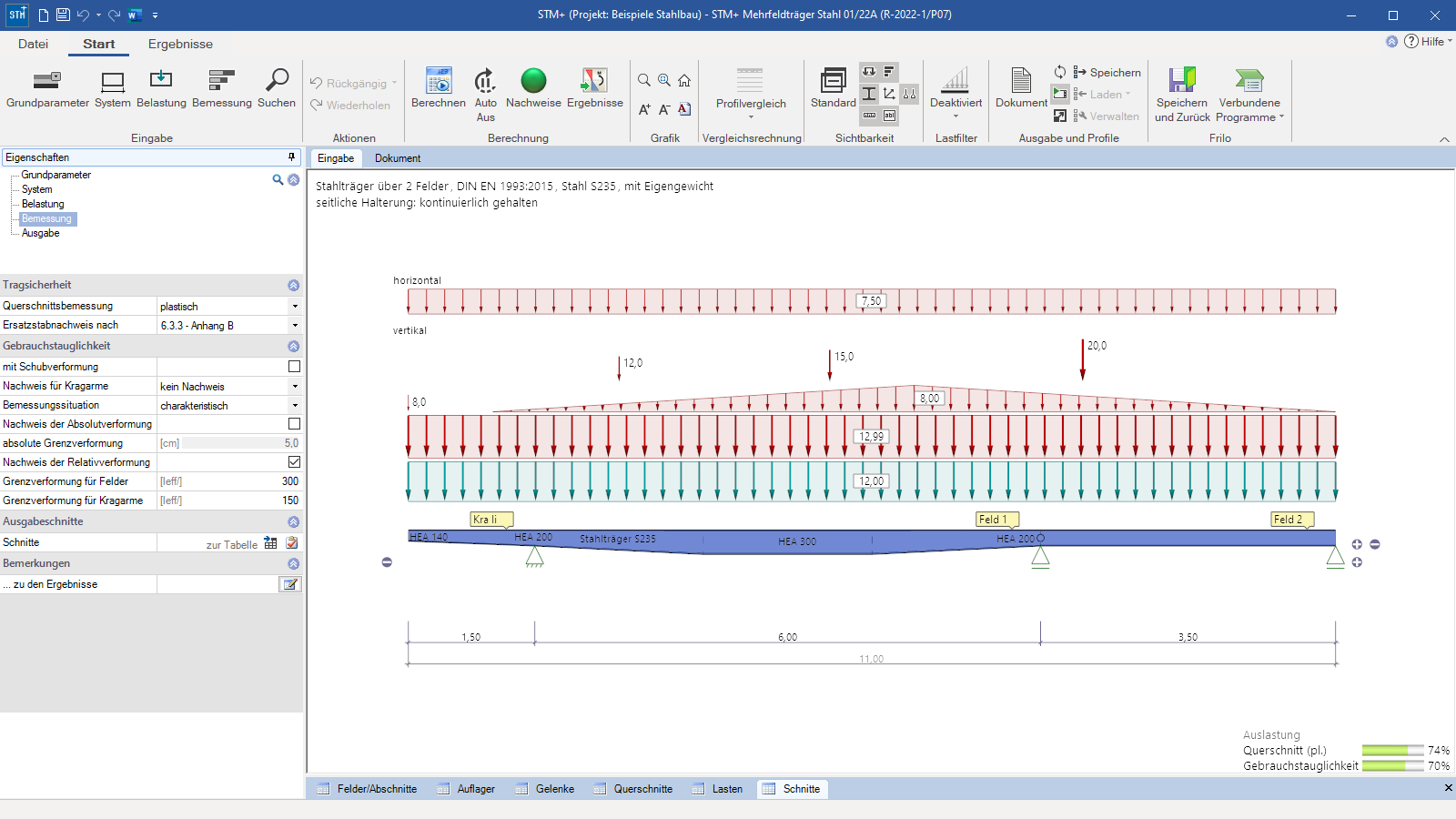Screen dimensions: 1456x819
Task: Click zoom window icon in Grafik
Action: 664,80
